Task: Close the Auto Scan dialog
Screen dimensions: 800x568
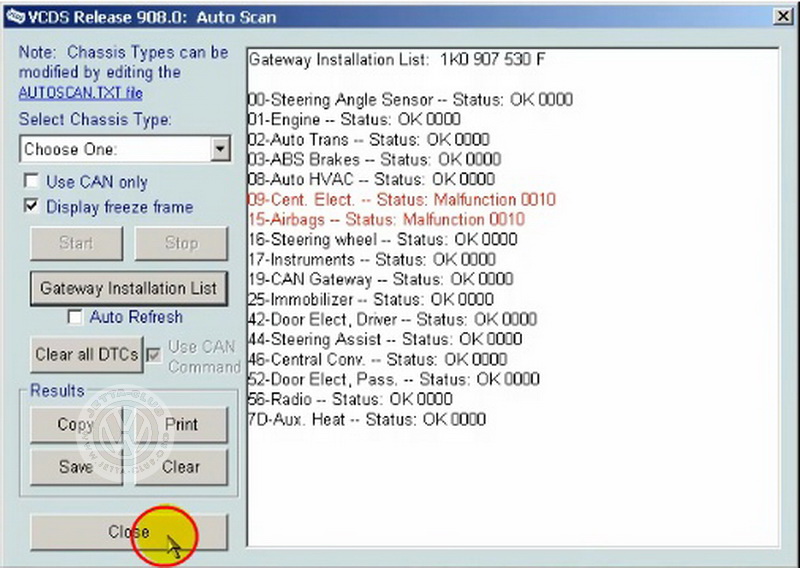Action: point(129,532)
